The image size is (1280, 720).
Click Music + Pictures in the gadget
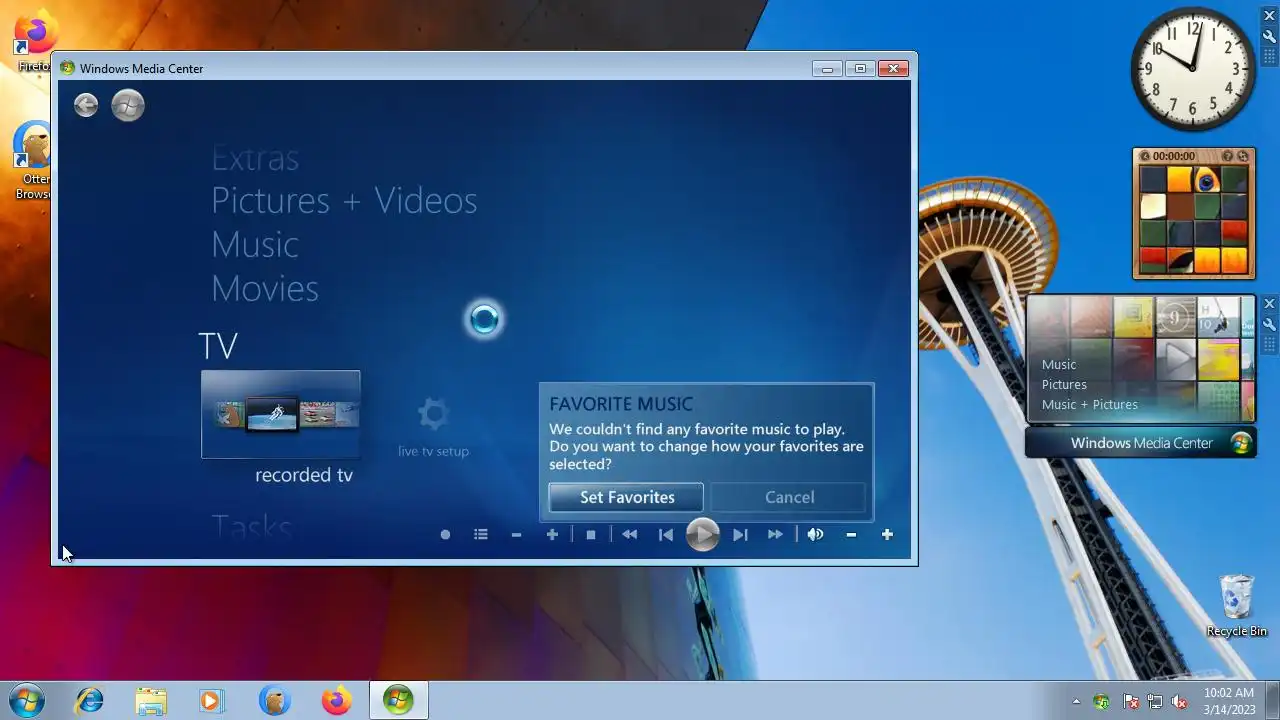[1090, 404]
